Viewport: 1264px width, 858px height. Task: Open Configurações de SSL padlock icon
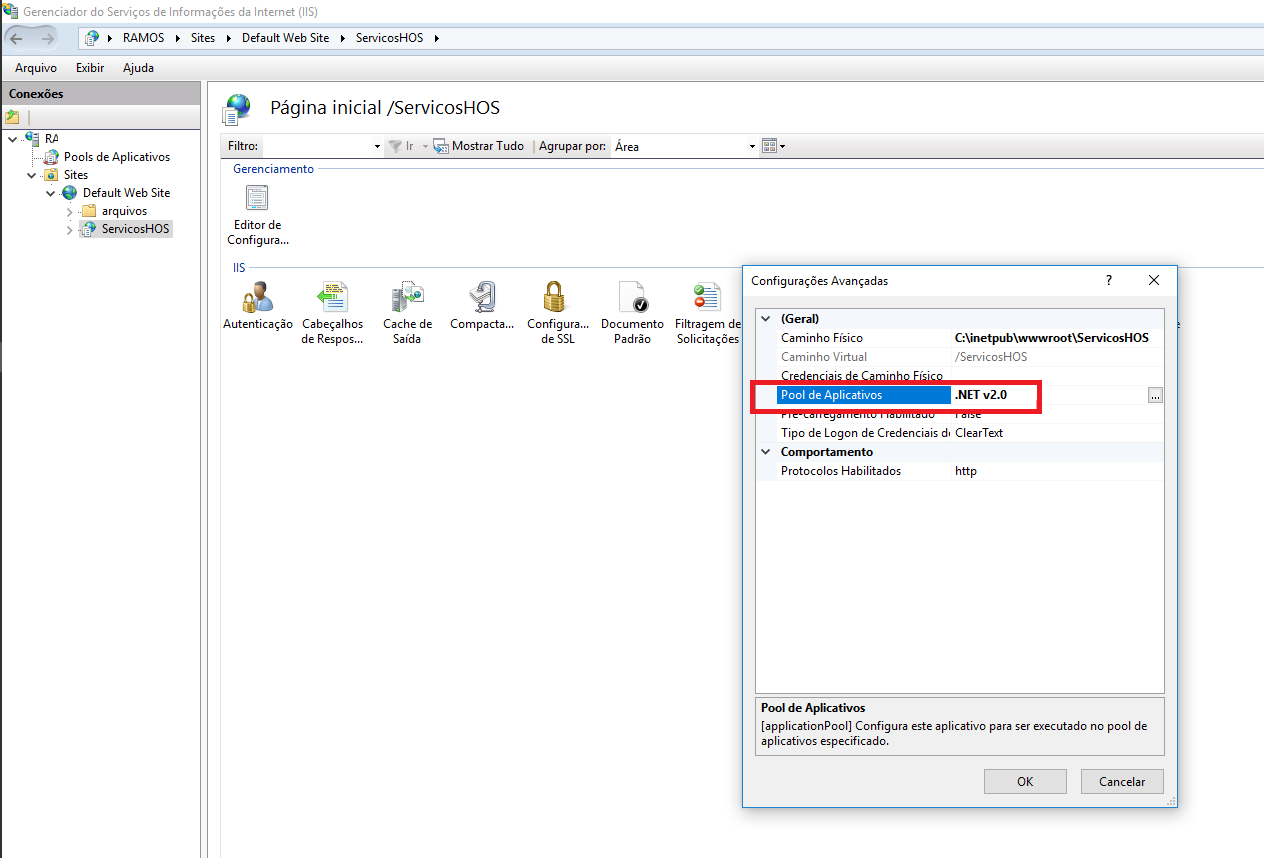[x=557, y=298]
